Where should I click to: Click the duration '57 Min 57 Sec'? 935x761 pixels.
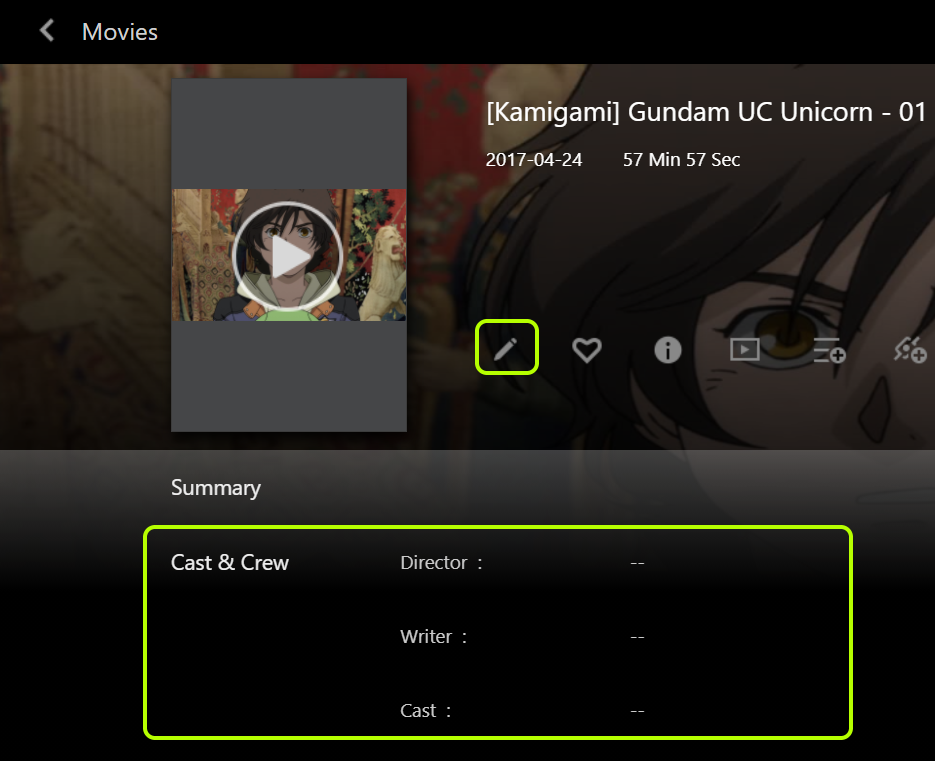click(x=682, y=160)
